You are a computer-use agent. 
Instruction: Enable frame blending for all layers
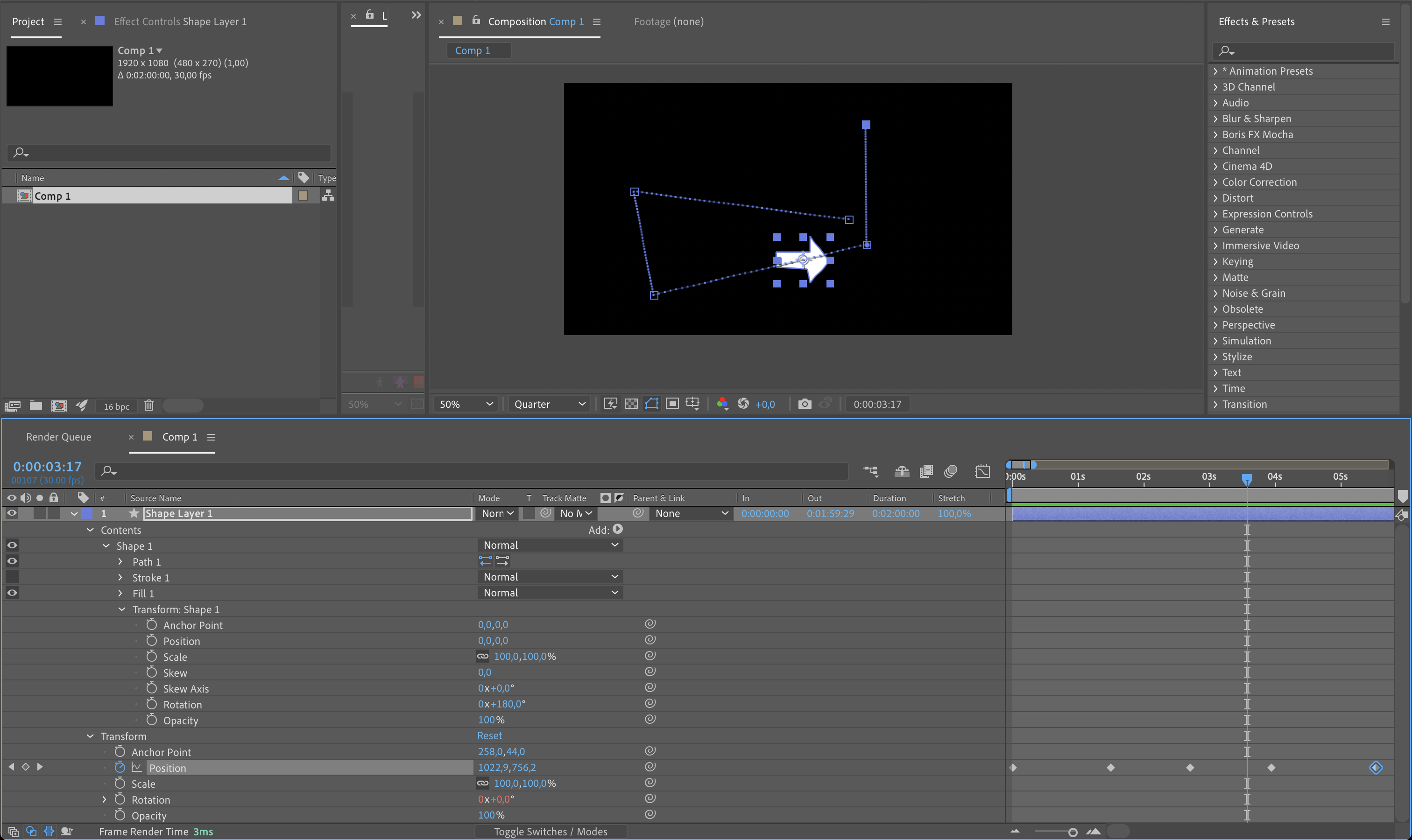(926, 470)
